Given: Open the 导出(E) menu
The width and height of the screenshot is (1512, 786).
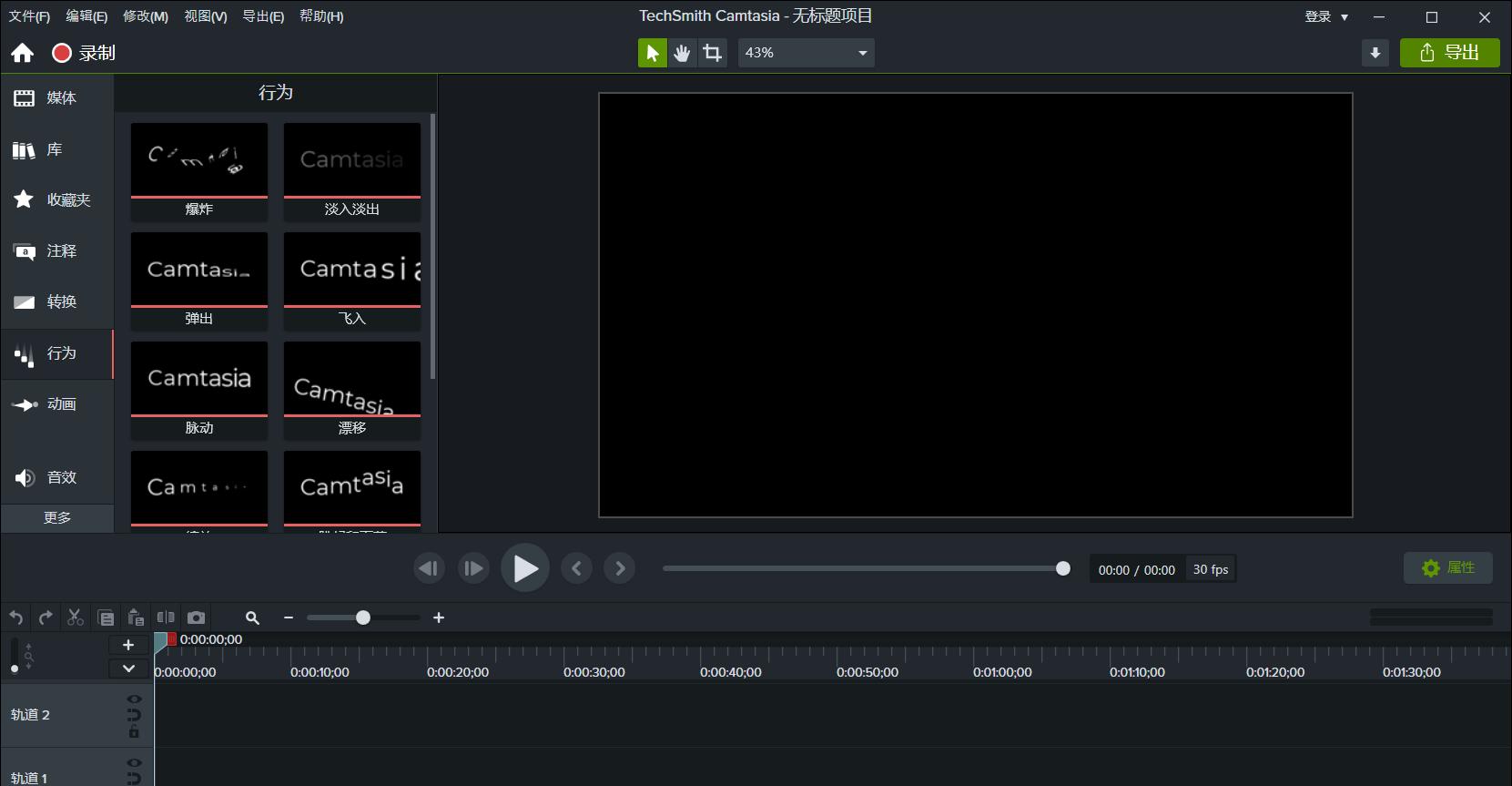Looking at the screenshot, I should tap(263, 16).
